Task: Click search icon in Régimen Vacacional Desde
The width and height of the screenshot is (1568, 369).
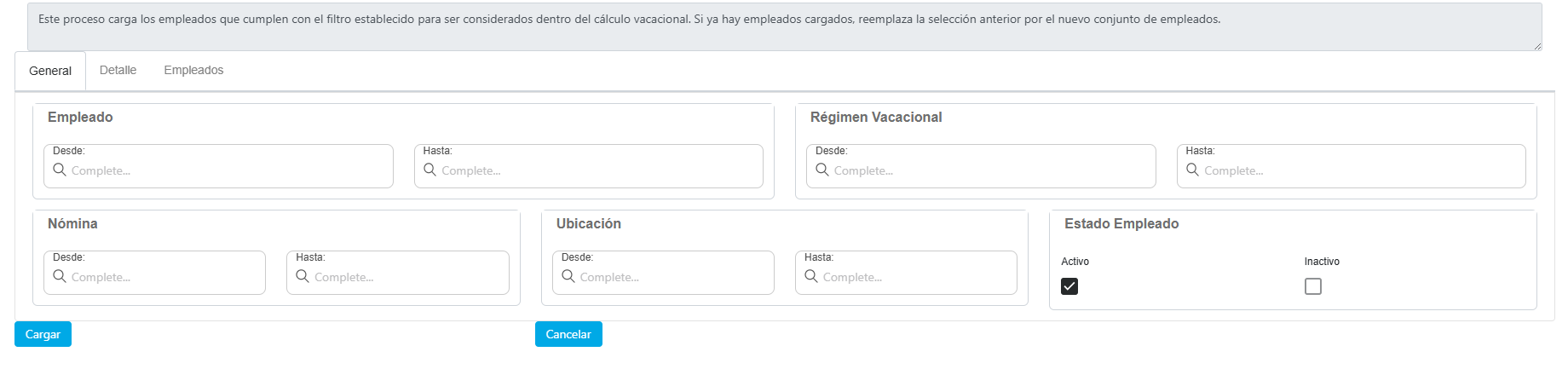Action: [x=822, y=170]
